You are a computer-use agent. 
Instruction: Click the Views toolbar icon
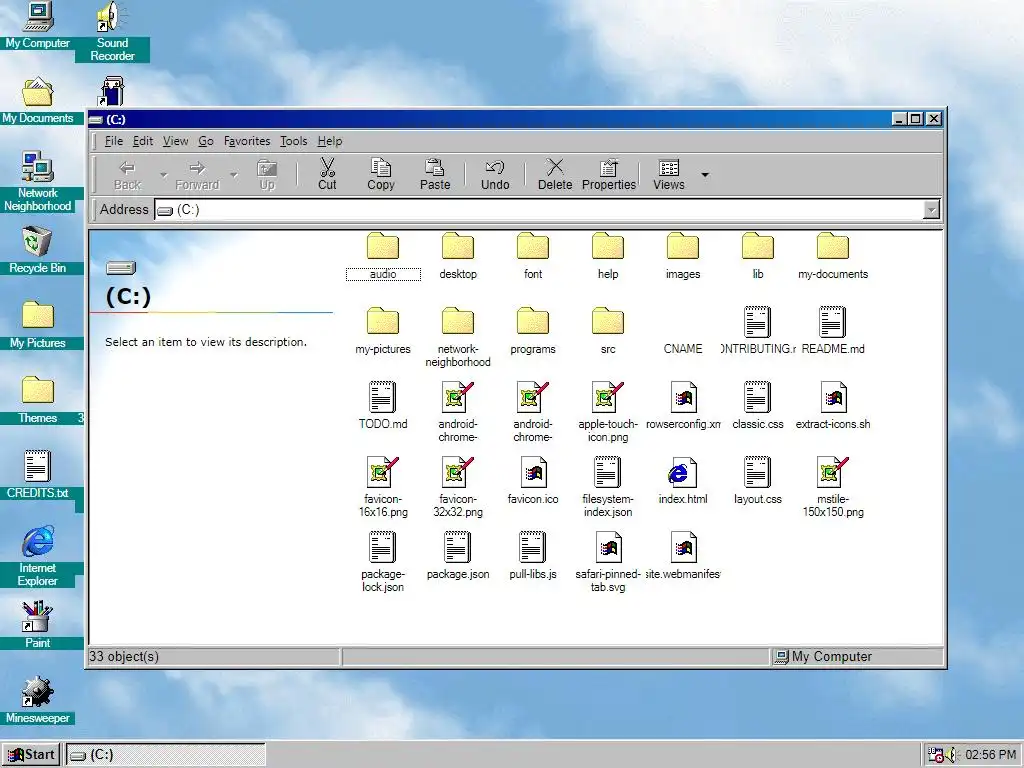coord(669,168)
